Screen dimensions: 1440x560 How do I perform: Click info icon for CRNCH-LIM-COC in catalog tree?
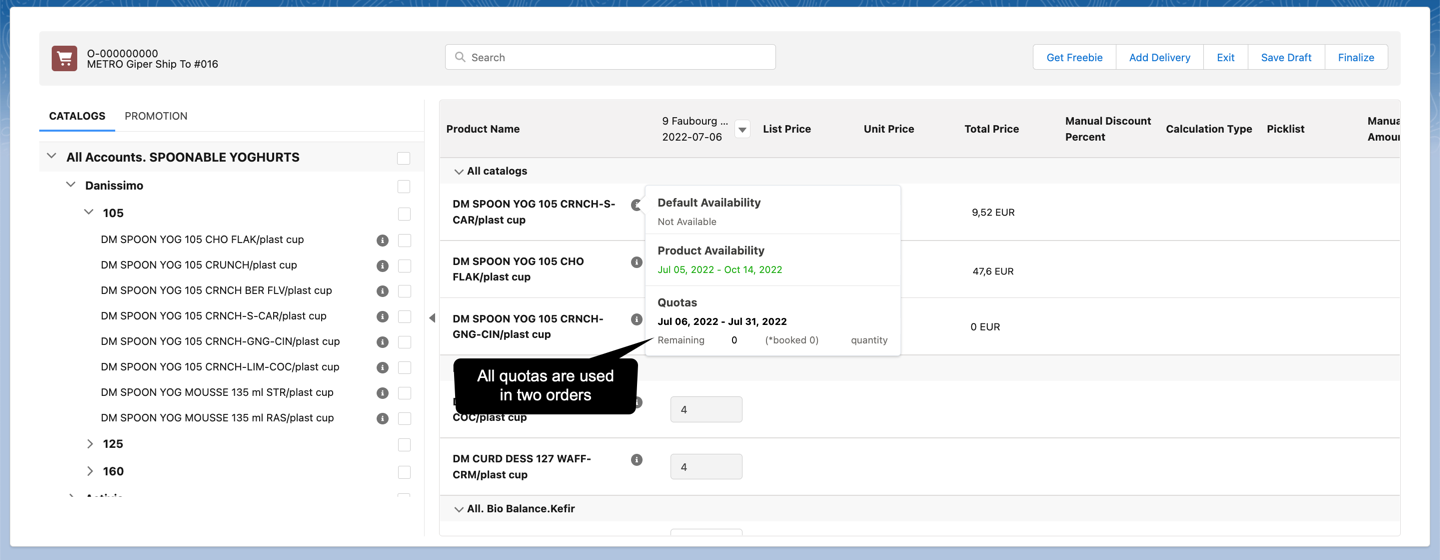(x=382, y=367)
